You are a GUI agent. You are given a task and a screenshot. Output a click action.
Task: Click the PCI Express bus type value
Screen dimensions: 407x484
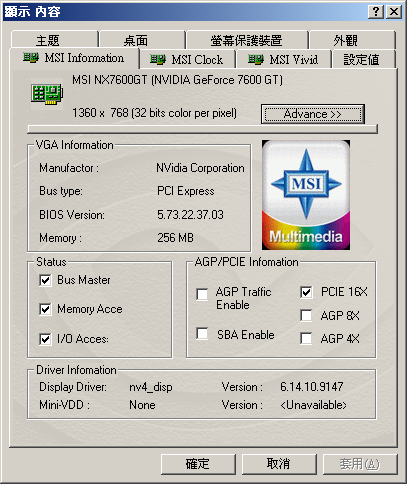pos(186,191)
